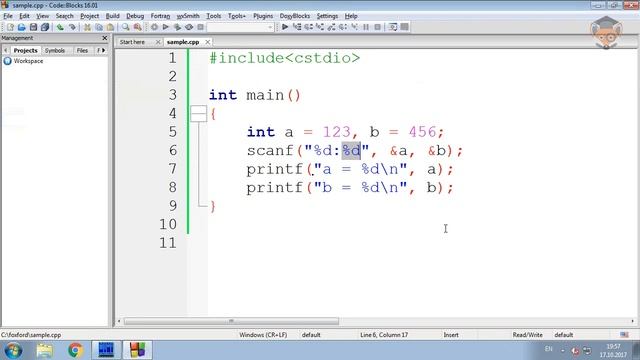Open the Plugins menu
Viewport: 640px width, 360px height.
pos(263,16)
